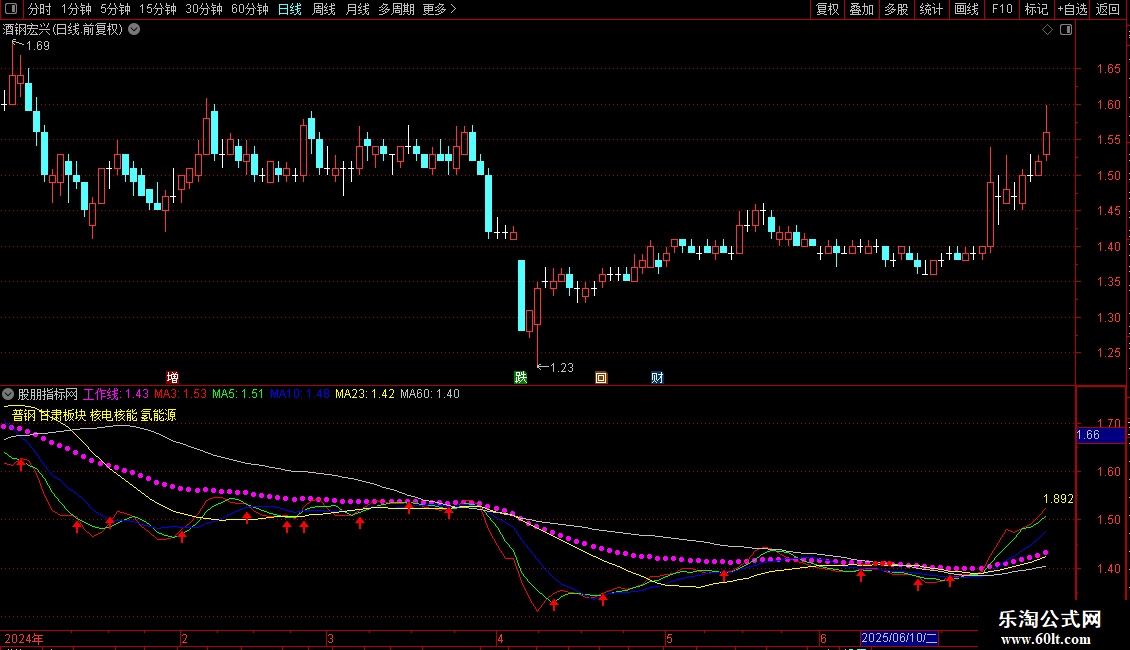The image size is (1130, 650).
Task: Expand the 更多 periods menu
Action: 440,9
